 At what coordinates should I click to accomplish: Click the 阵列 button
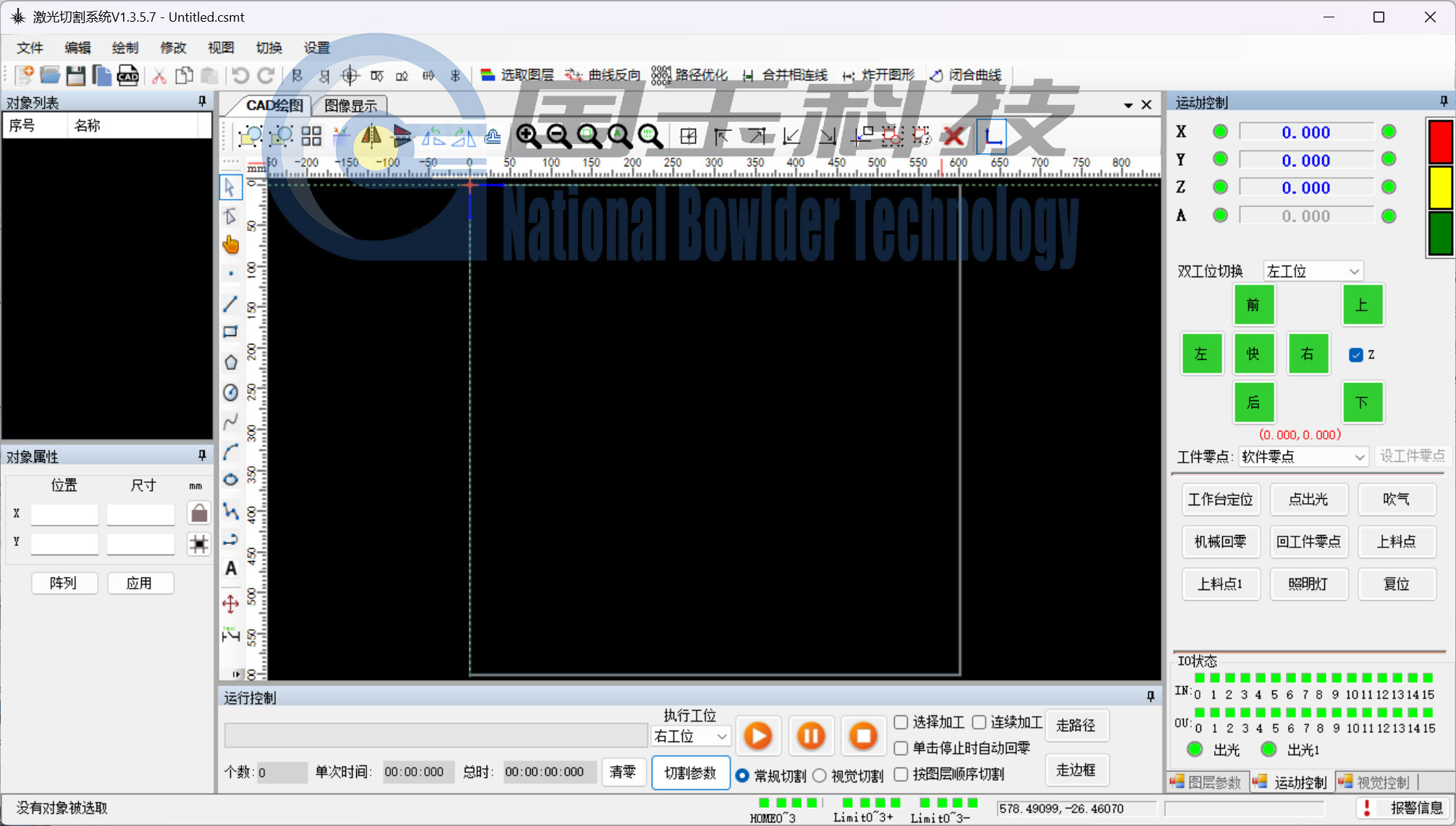tap(64, 583)
